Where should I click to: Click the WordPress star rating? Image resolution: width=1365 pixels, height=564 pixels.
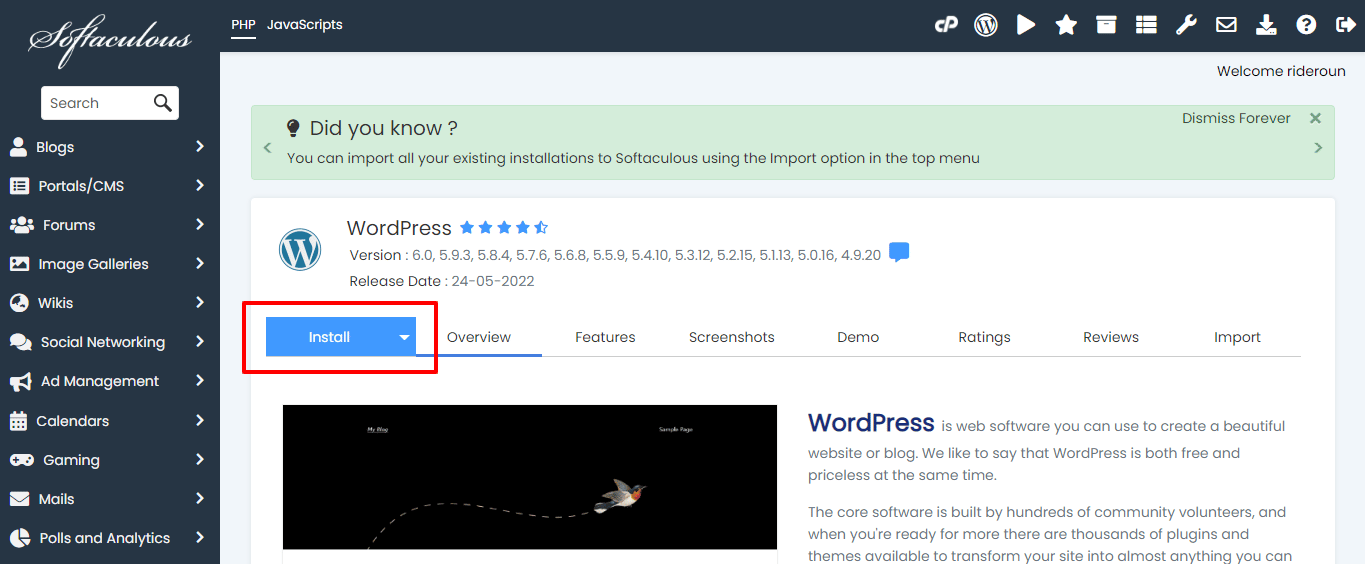[x=504, y=228]
